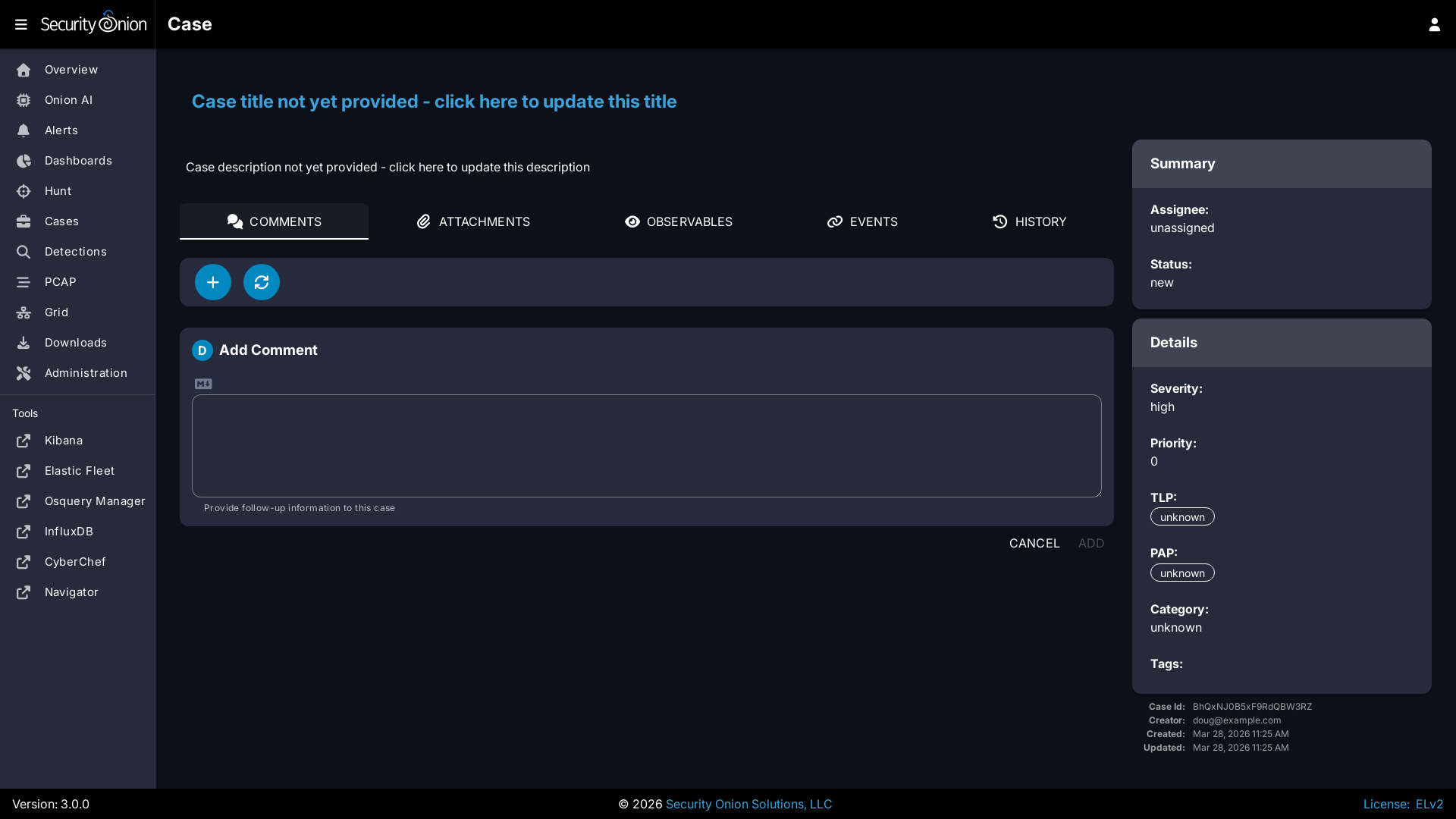
Task: Click the Detections magnifier icon
Action: (x=24, y=252)
